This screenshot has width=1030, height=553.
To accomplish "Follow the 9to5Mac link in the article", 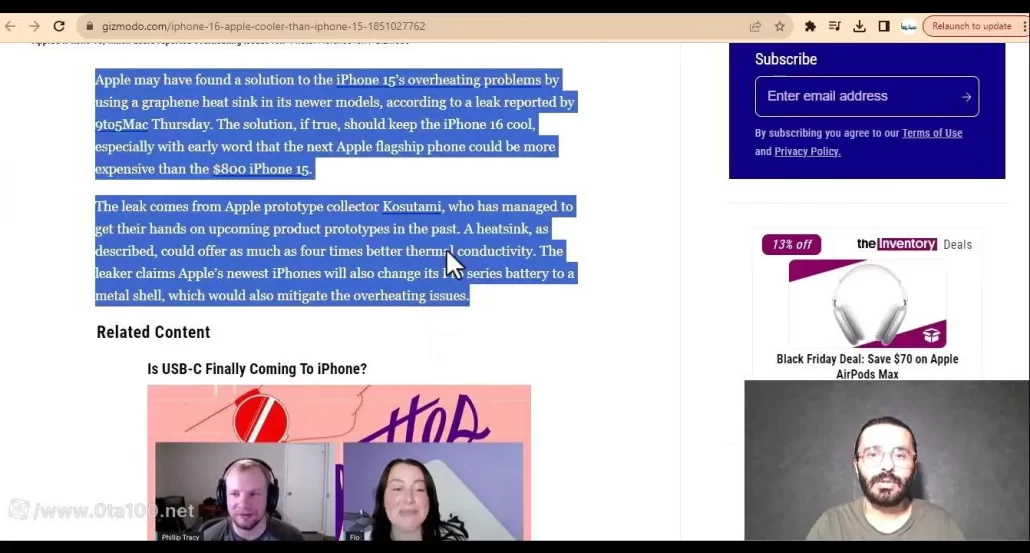I will 121,125.
